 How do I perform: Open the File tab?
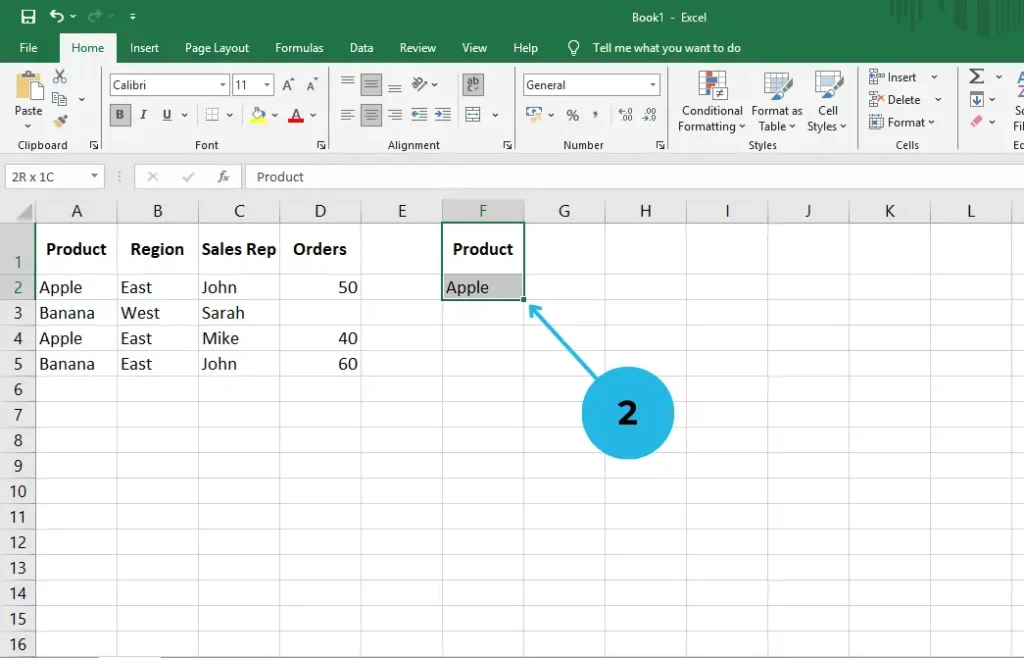[28, 48]
